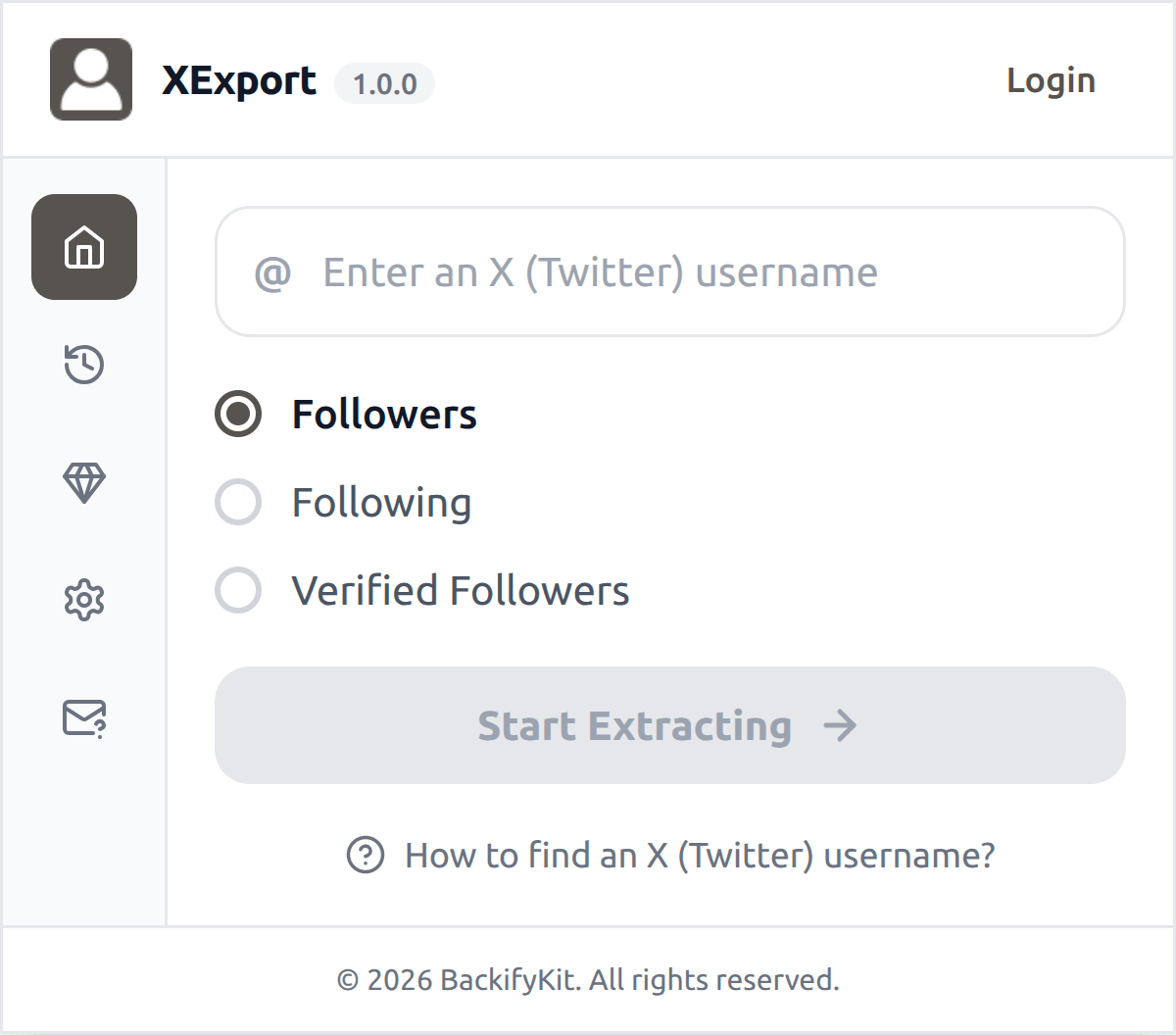This screenshot has height=1035, width=1176.
Task: Select the Followers radio button
Action: coord(238,414)
